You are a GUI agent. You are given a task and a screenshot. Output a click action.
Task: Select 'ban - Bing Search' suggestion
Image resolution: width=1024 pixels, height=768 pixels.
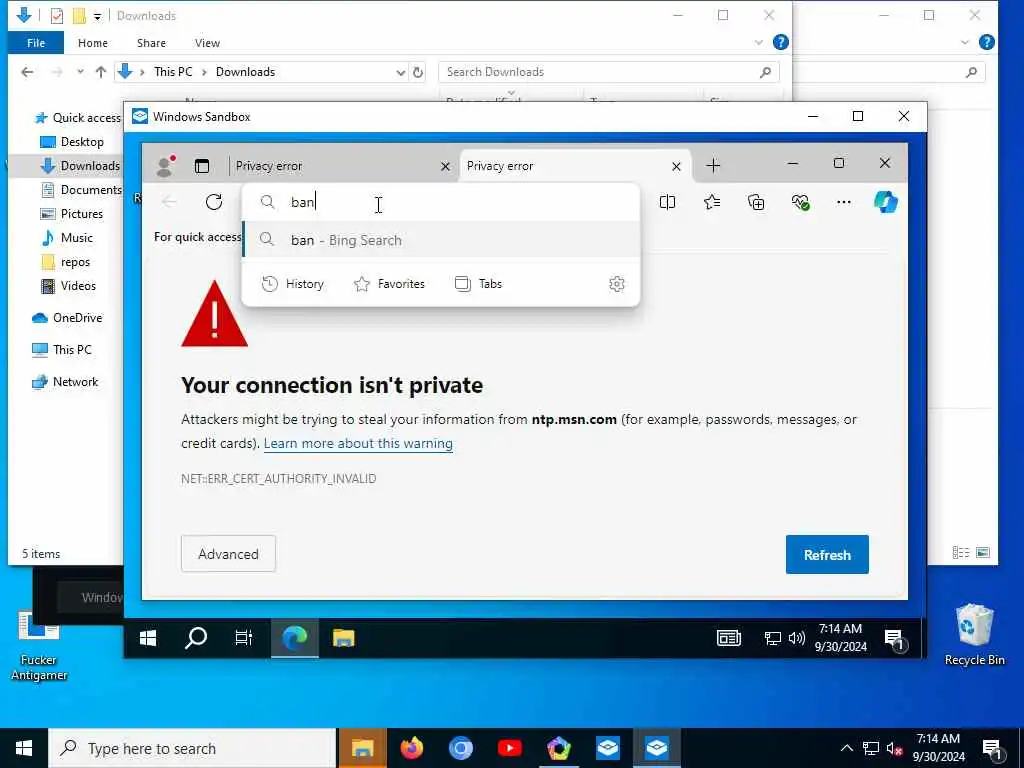coord(441,240)
